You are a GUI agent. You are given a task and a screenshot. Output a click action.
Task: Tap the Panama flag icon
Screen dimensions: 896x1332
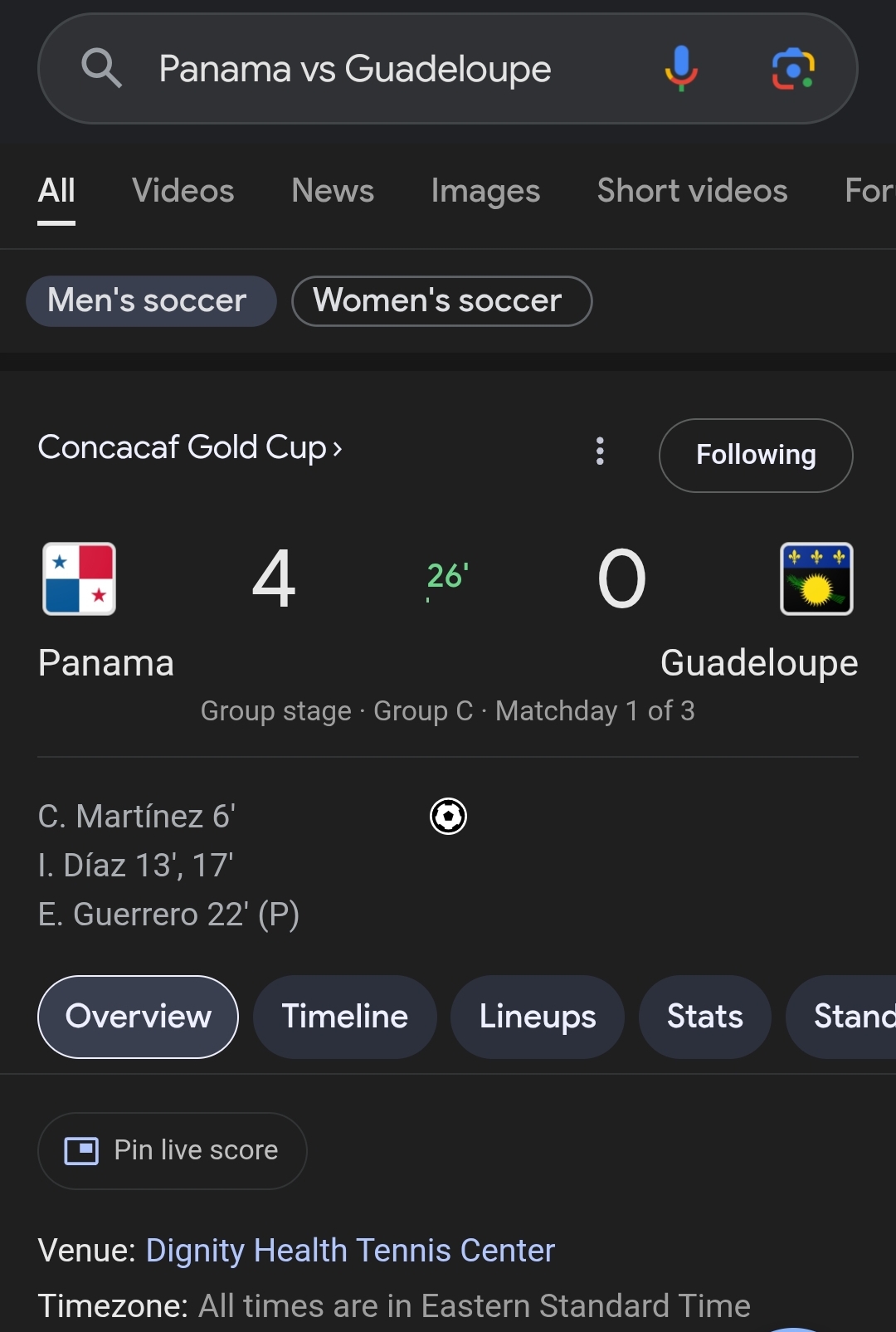point(80,578)
